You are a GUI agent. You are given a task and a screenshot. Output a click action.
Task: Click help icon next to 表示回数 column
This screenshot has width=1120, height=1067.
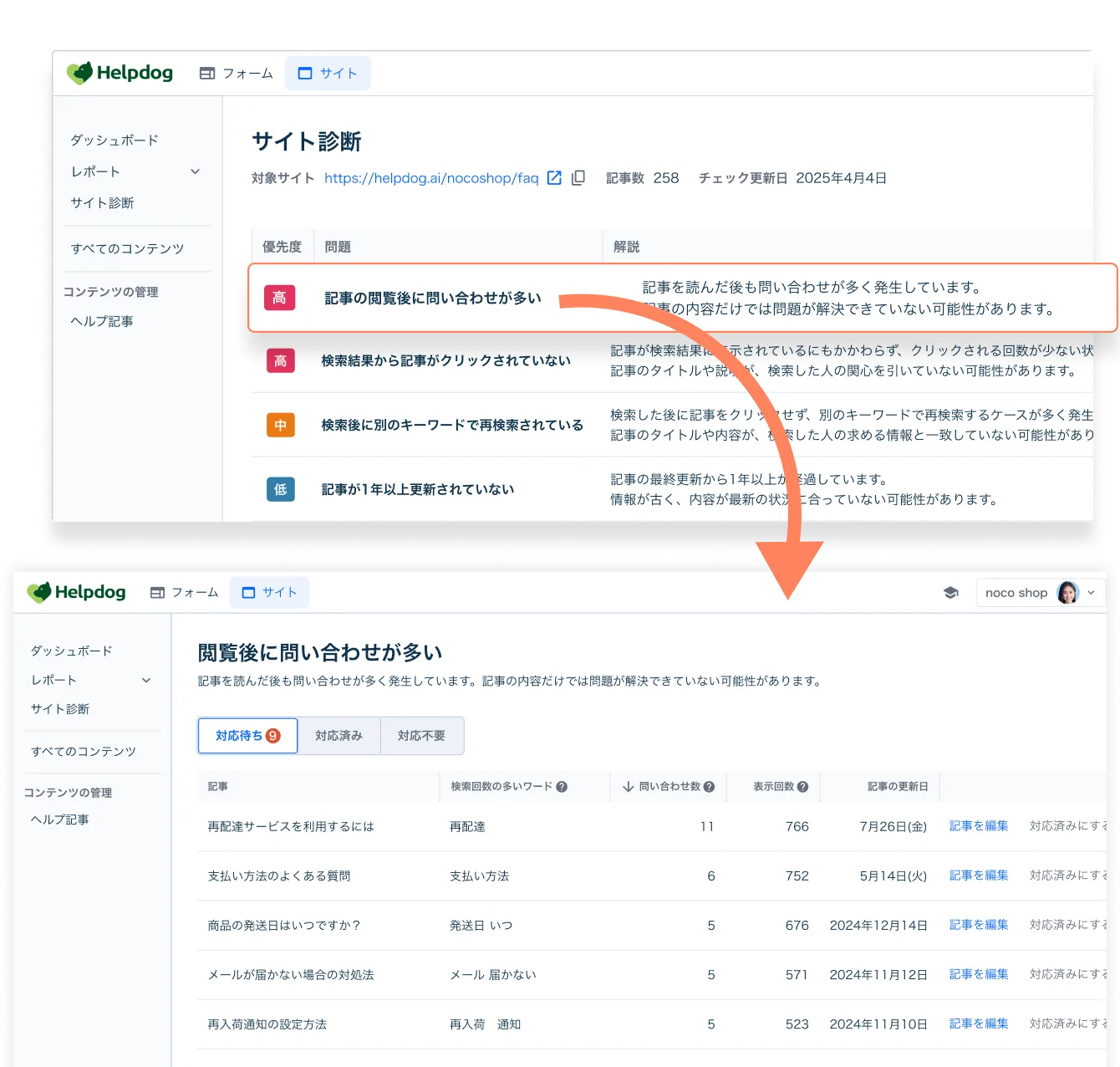tap(802, 787)
